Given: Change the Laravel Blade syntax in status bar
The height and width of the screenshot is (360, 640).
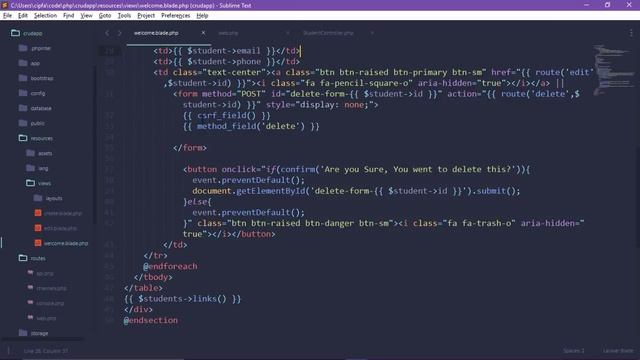Looking at the screenshot, I should coord(618,351).
